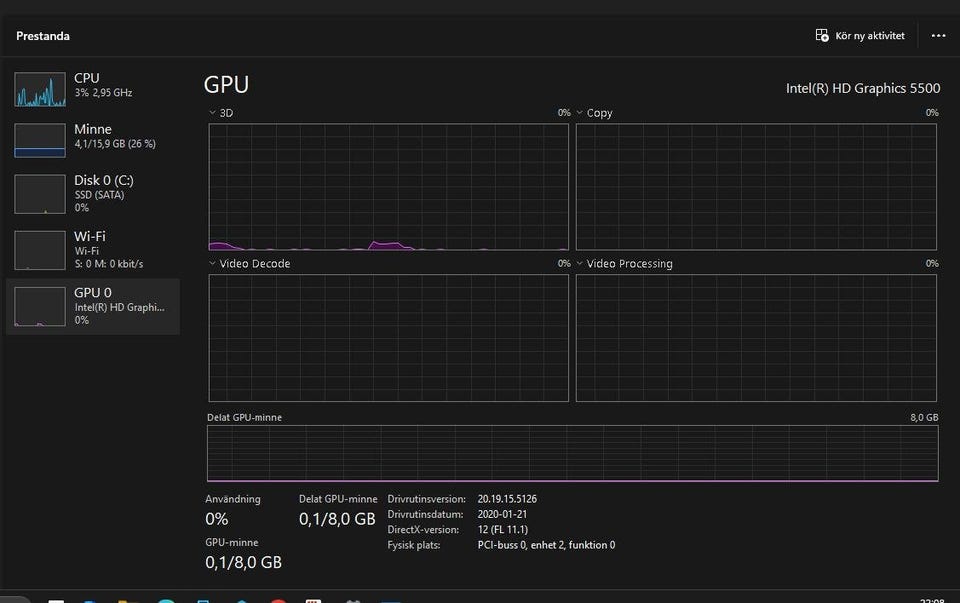
Task: Select Wi-Fi network graph in sidebar
Action: coord(40,249)
